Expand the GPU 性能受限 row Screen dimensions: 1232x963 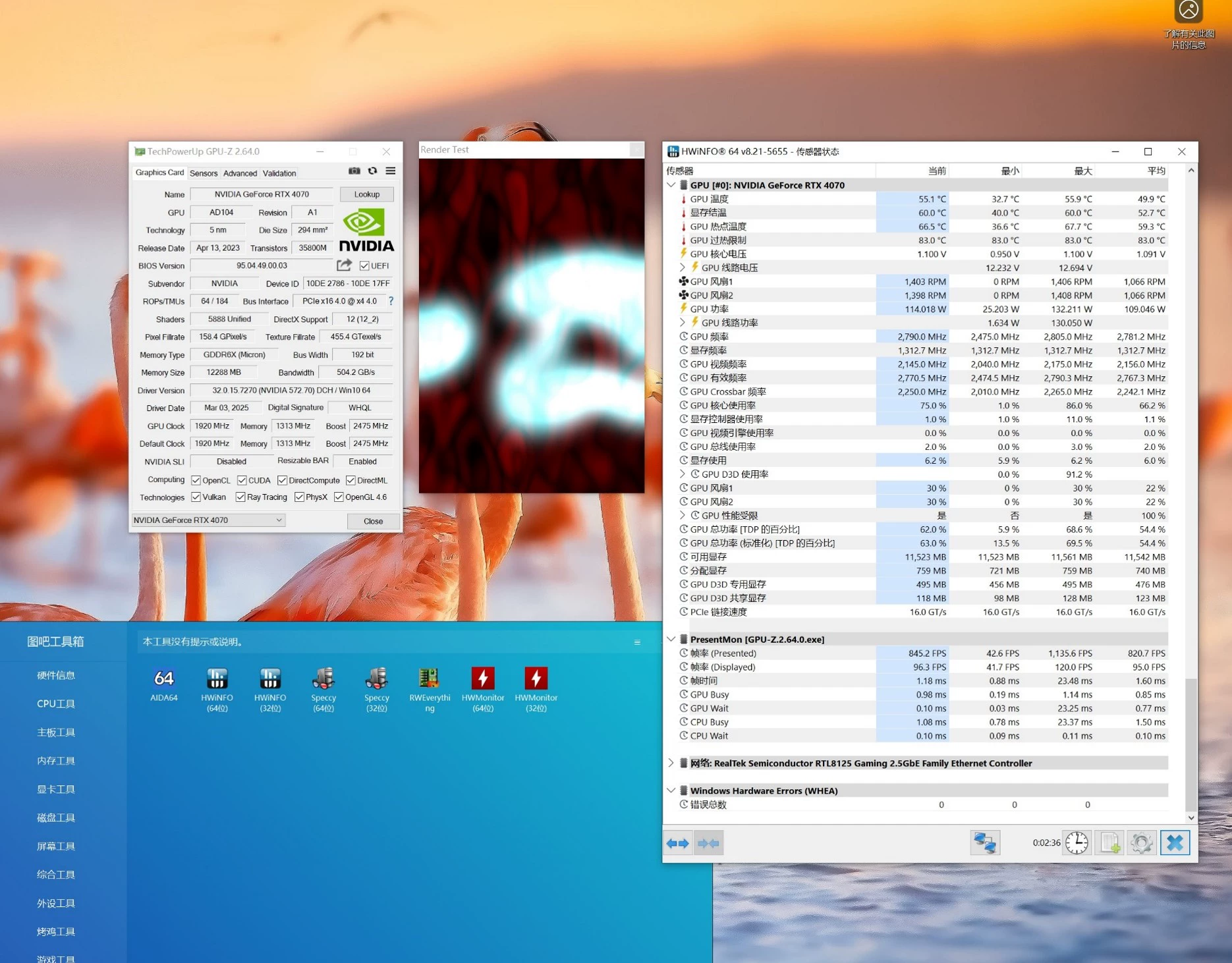683,516
